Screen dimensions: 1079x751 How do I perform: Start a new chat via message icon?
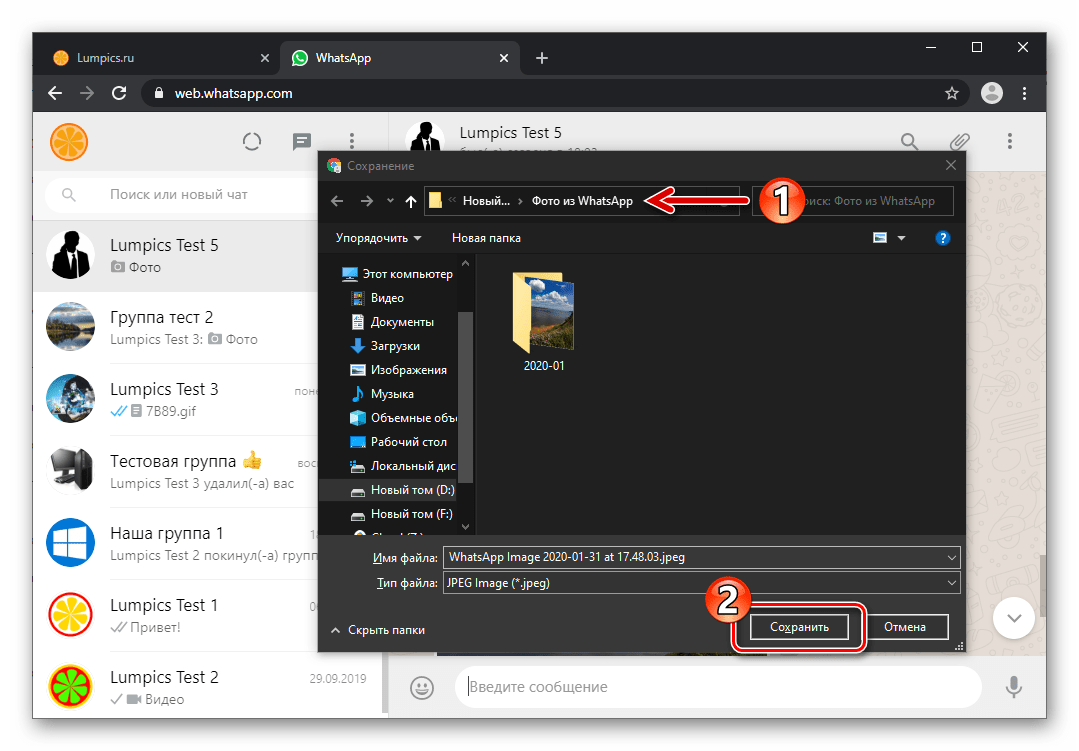[301, 142]
